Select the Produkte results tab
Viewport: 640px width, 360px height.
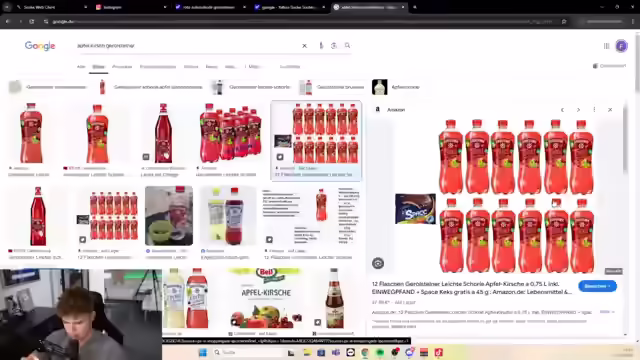[x=122, y=66]
